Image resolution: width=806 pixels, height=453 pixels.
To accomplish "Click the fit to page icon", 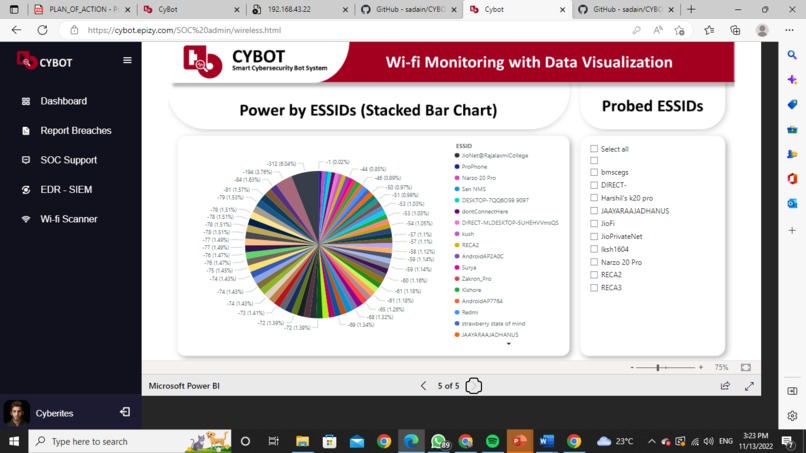I will [x=746, y=367].
